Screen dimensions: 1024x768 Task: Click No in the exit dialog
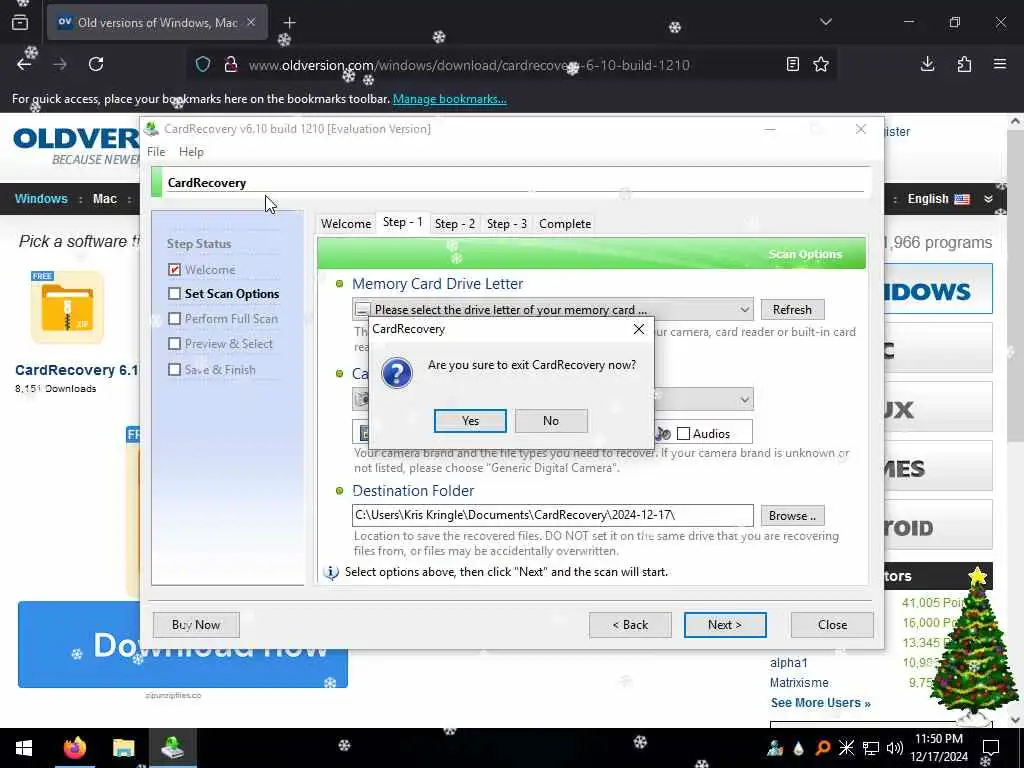(x=551, y=421)
